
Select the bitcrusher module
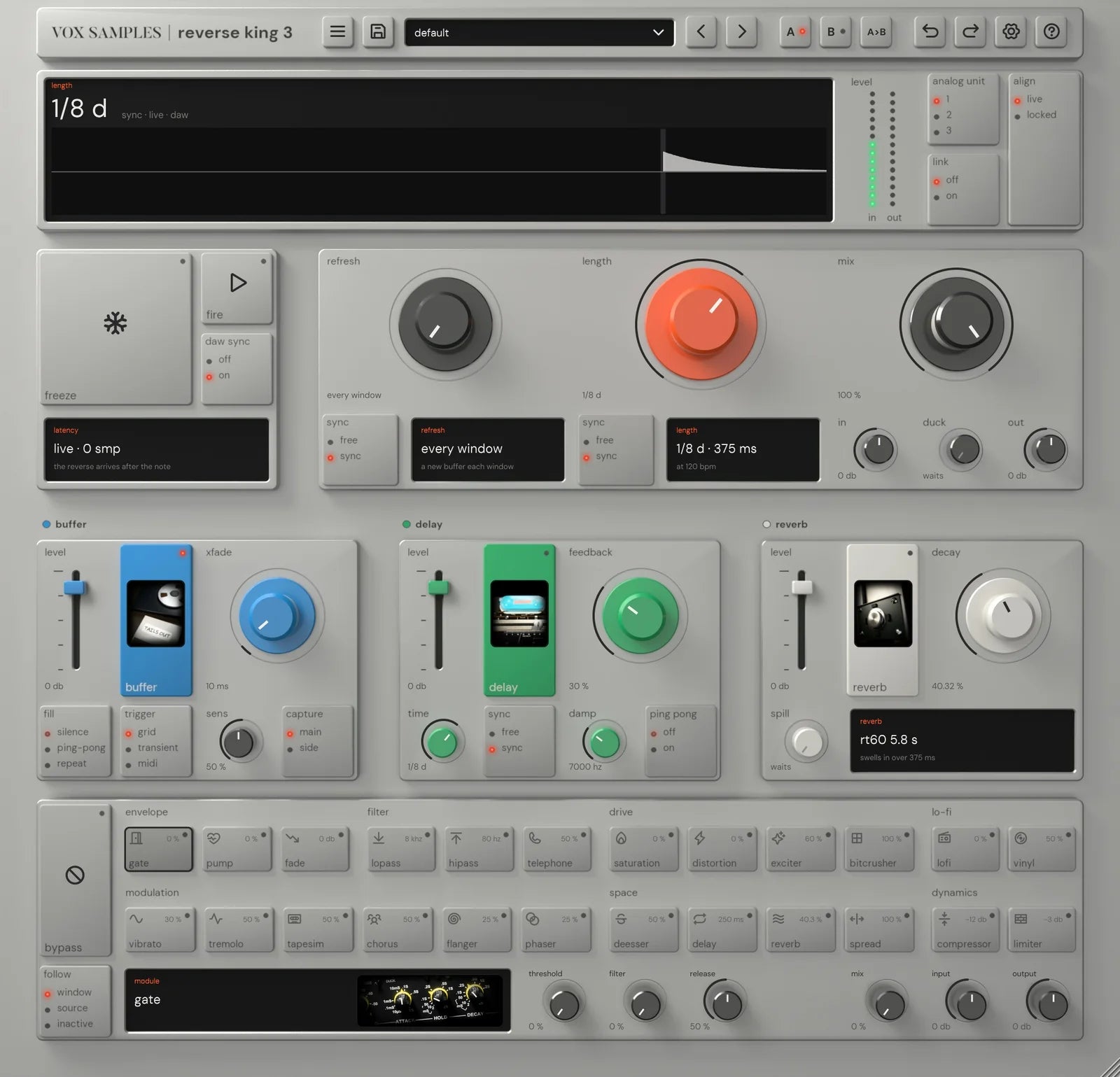click(879, 850)
